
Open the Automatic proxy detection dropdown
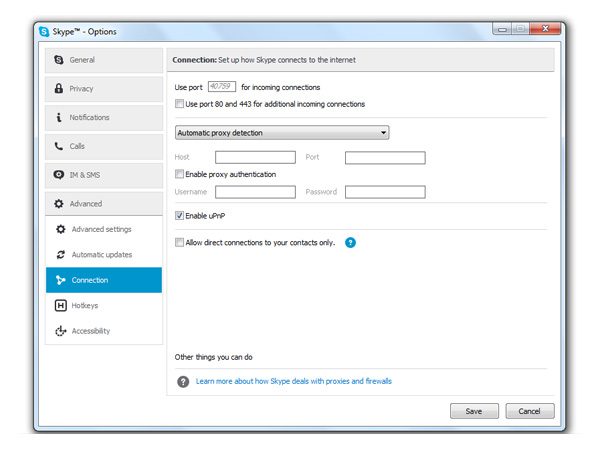tap(282, 133)
